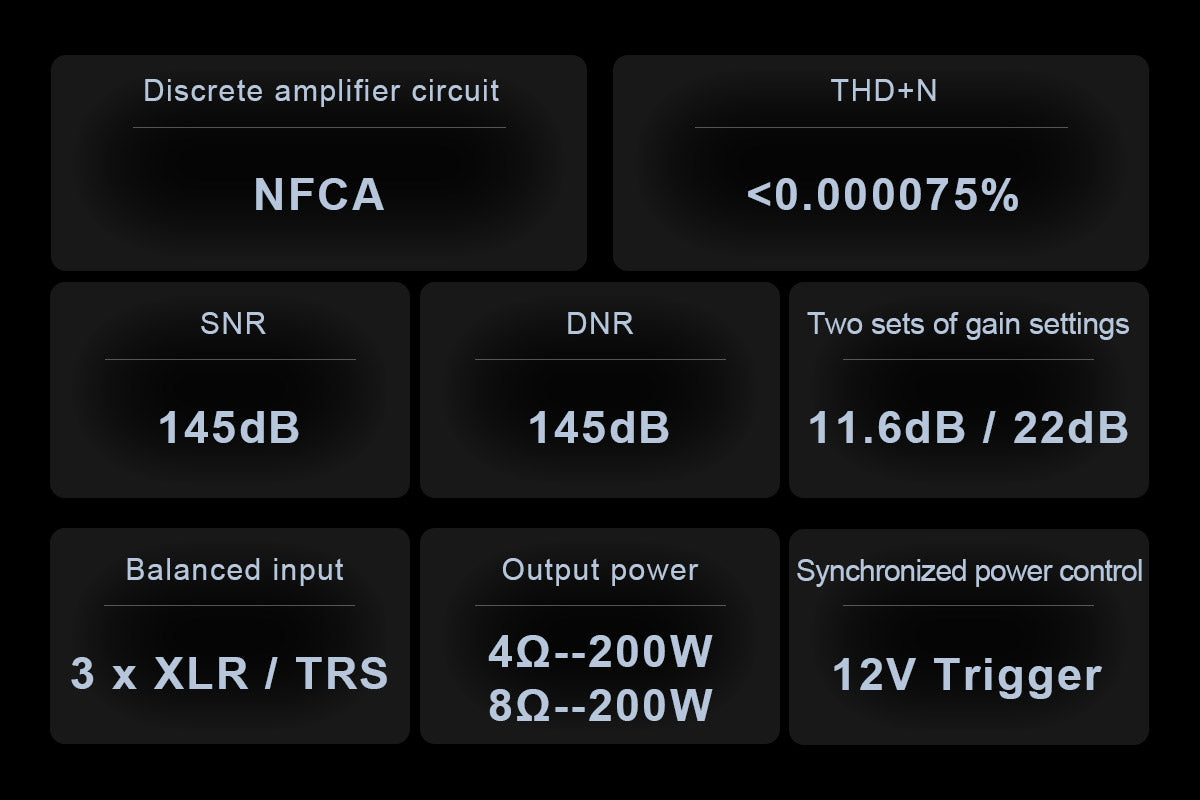
Task: Click the "Synchronized power control" heading
Action: point(969,571)
